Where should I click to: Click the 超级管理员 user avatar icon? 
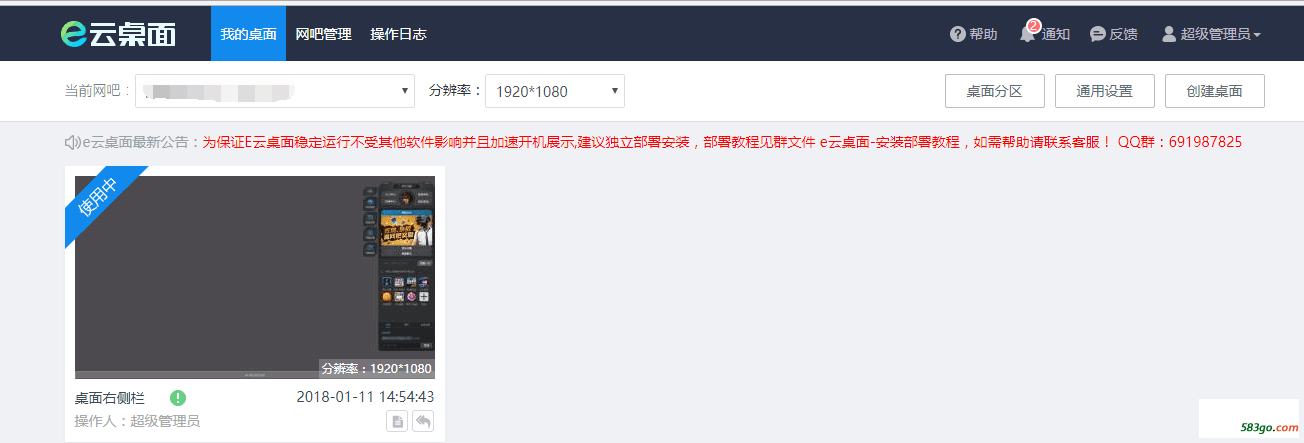point(1169,34)
